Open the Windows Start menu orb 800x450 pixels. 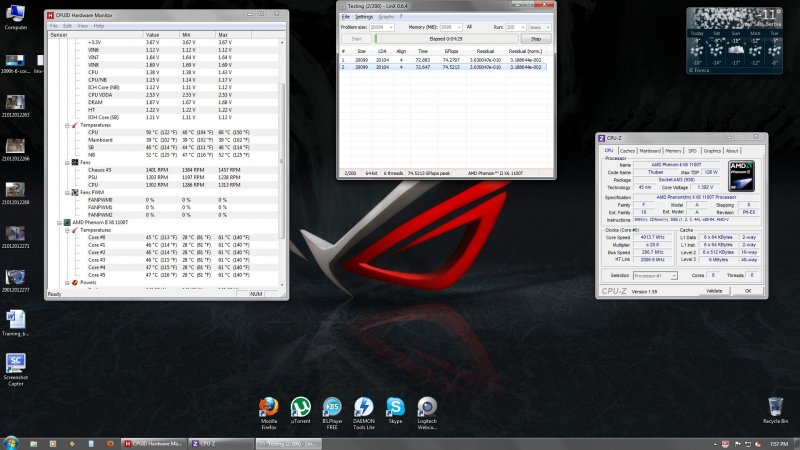pyautogui.click(x=11, y=443)
